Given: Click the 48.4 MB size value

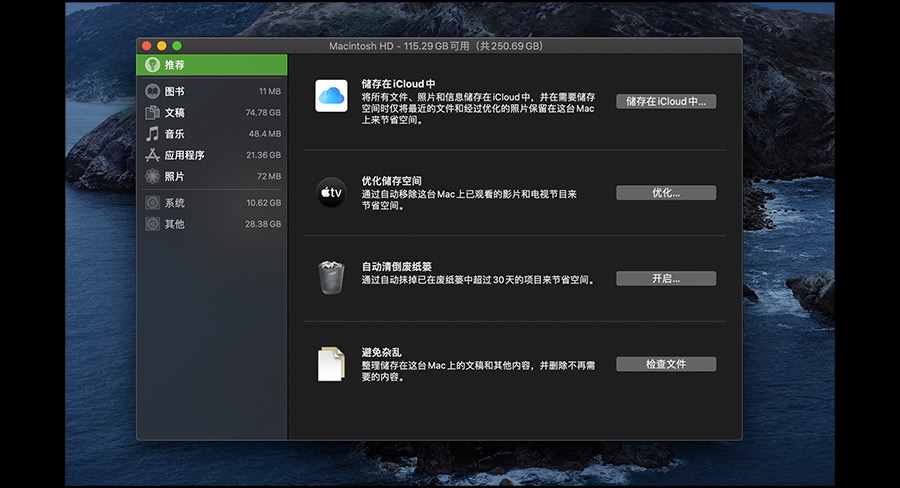Looking at the screenshot, I should click(x=265, y=134).
